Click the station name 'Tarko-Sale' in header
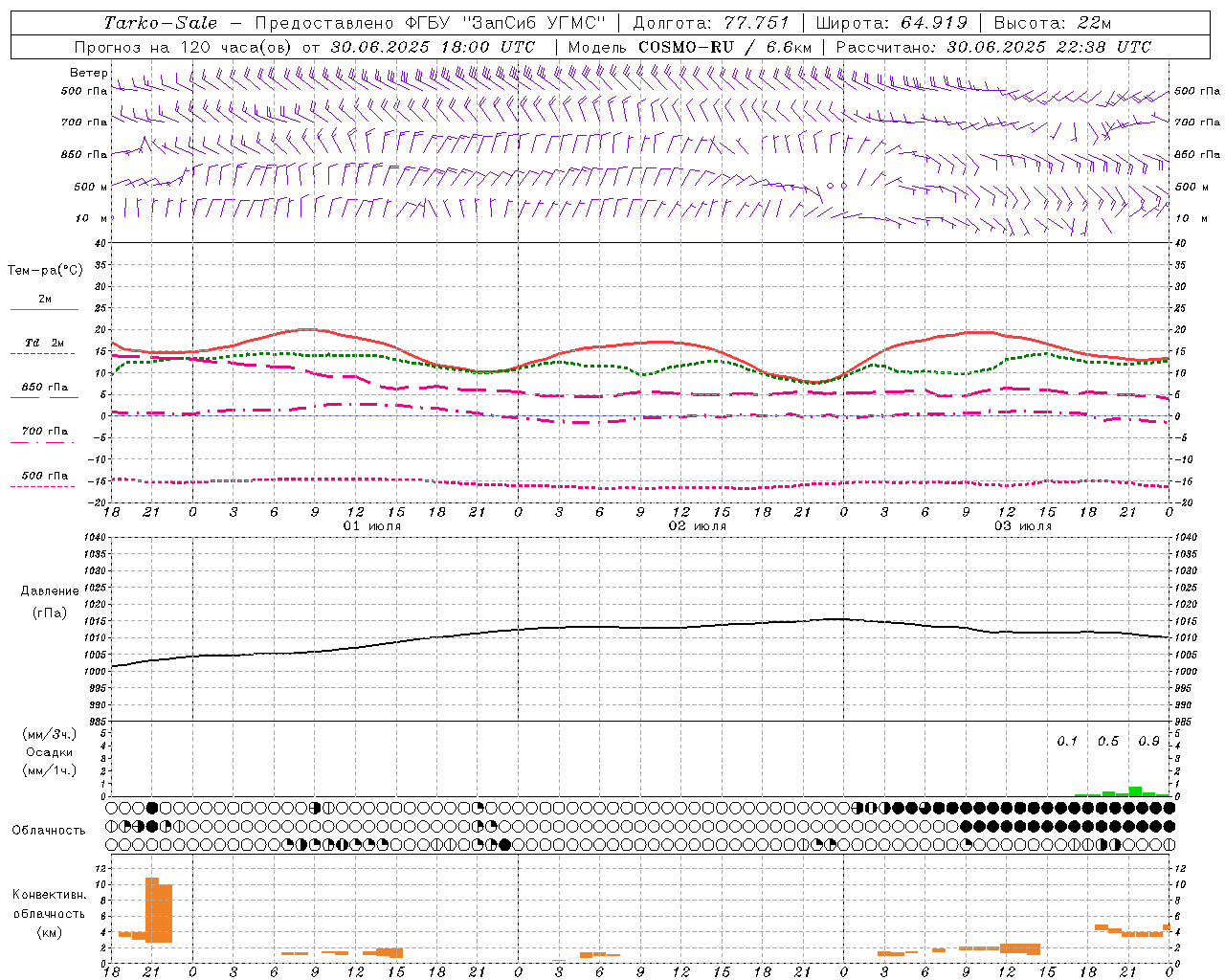 pos(160,23)
